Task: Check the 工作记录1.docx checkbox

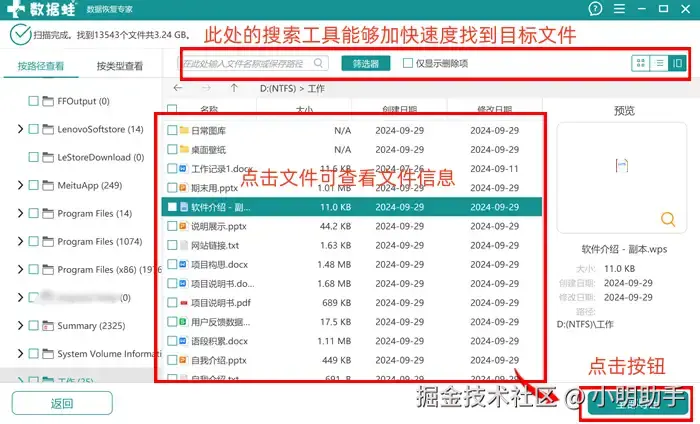Action: tap(172, 169)
